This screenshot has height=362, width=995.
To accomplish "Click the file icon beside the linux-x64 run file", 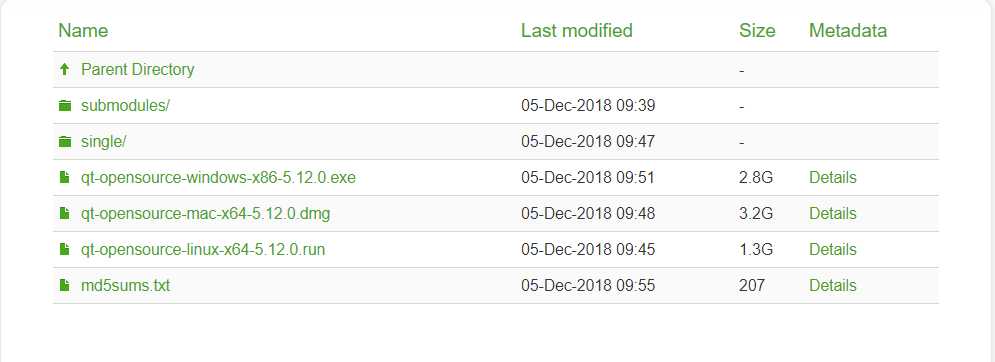I will point(64,250).
